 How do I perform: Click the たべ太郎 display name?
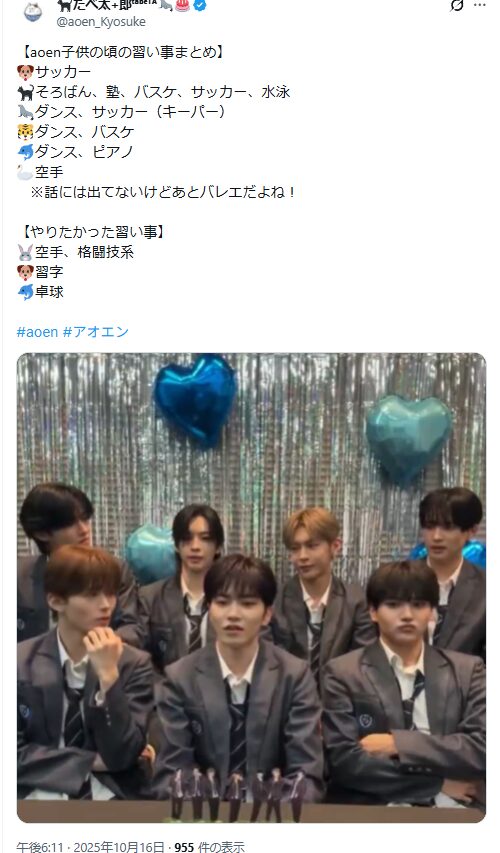point(108,5)
